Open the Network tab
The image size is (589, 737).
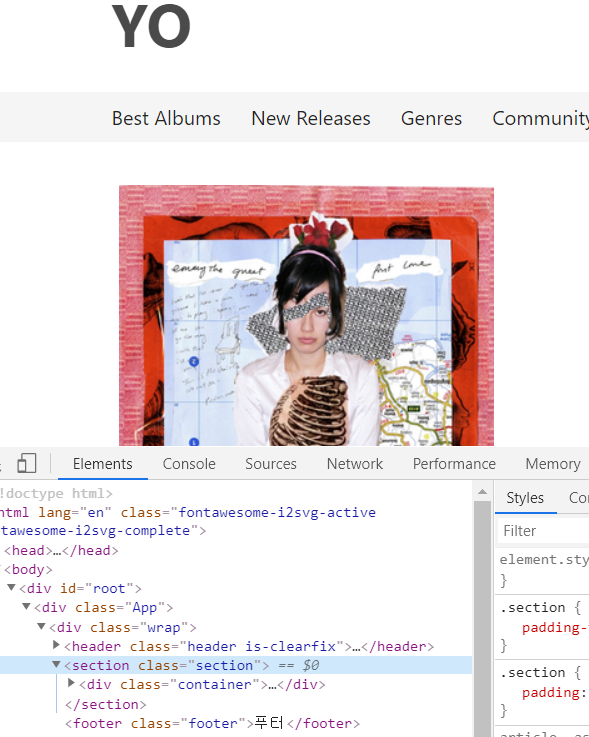click(x=355, y=464)
